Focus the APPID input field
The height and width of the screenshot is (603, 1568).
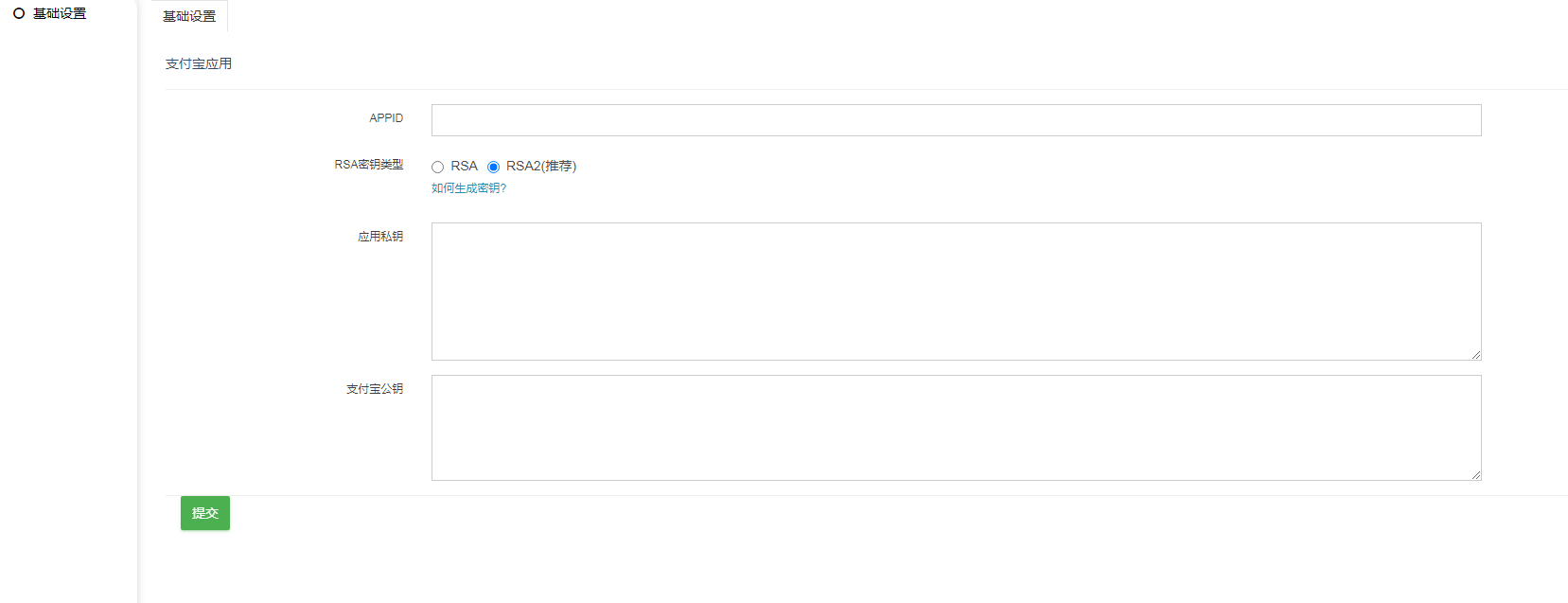click(x=956, y=120)
